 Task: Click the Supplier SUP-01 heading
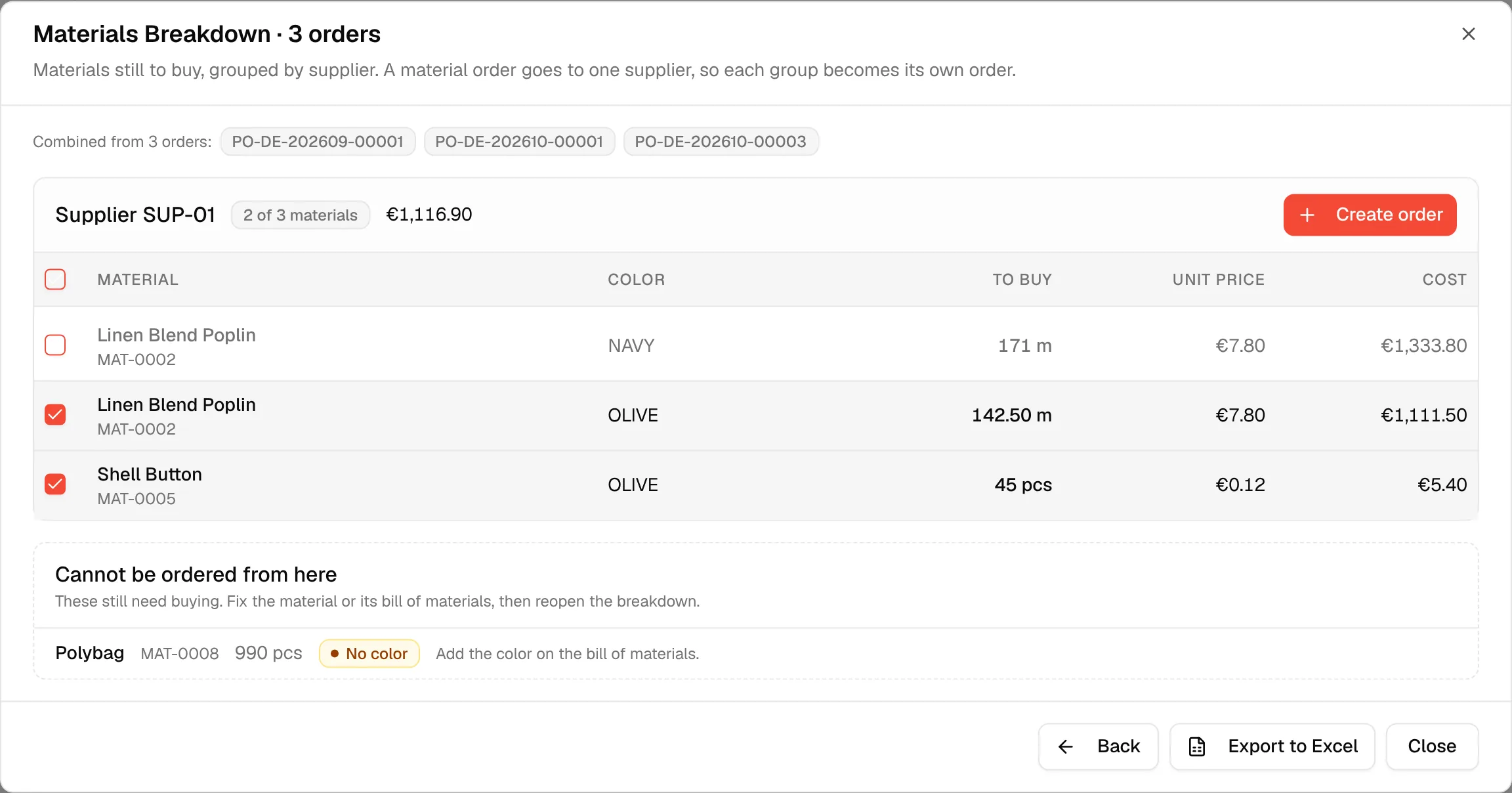[135, 215]
